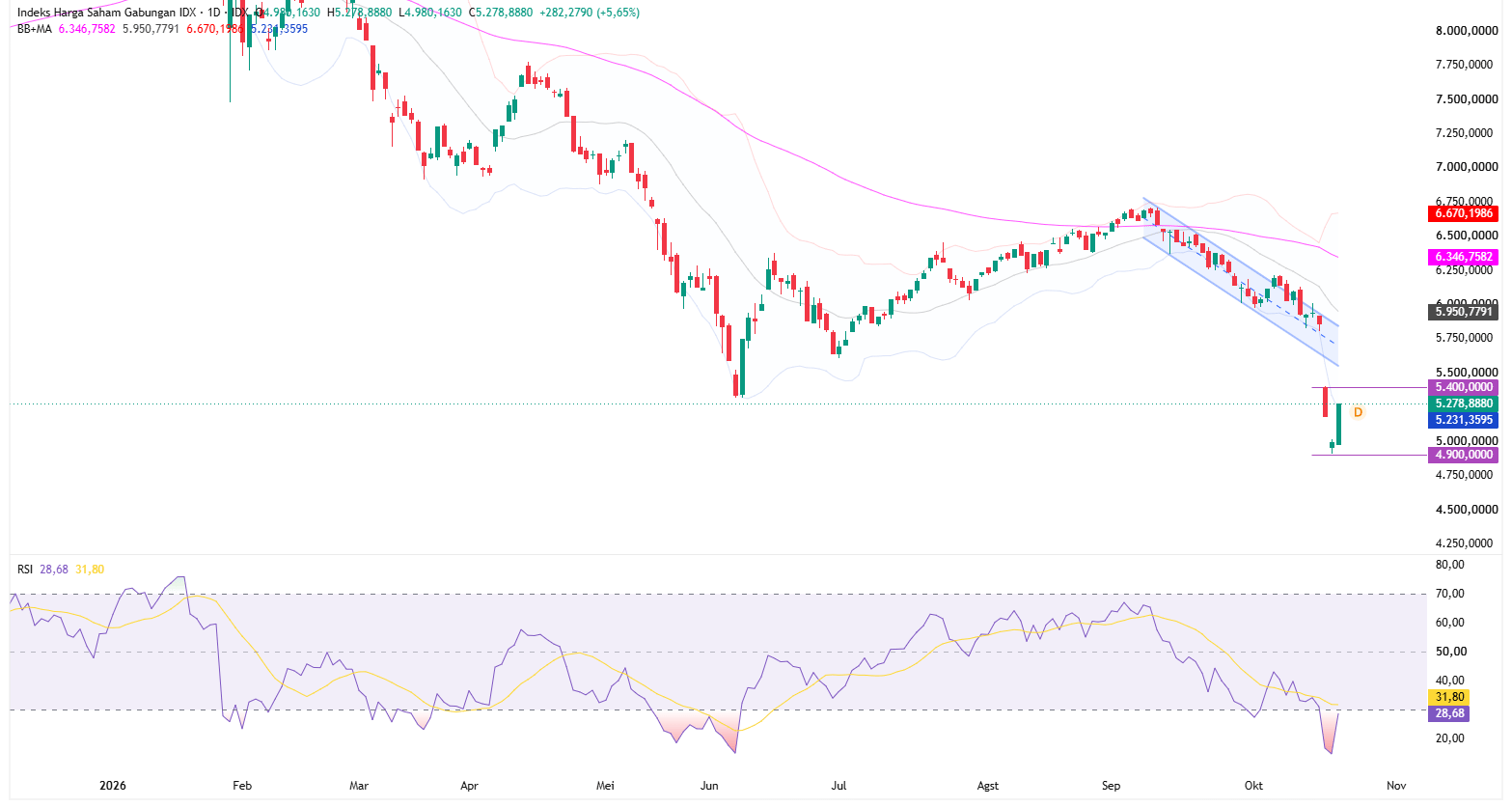The width and height of the screenshot is (1512, 807).
Task: Click the green 5.278,8880 last price label
Action: point(1463,403)
